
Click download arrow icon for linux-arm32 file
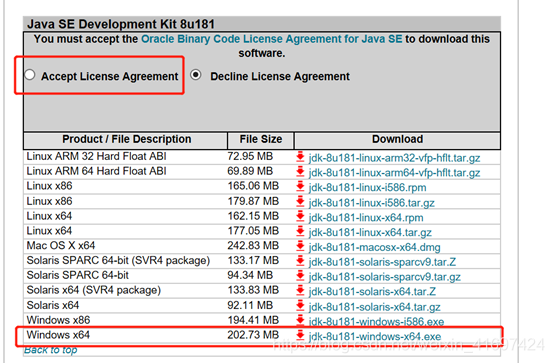(300, 157)
